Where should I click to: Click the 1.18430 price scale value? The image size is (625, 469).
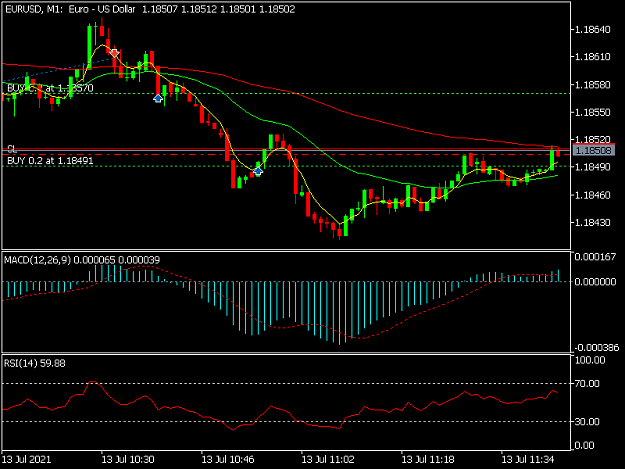(593, 222)
